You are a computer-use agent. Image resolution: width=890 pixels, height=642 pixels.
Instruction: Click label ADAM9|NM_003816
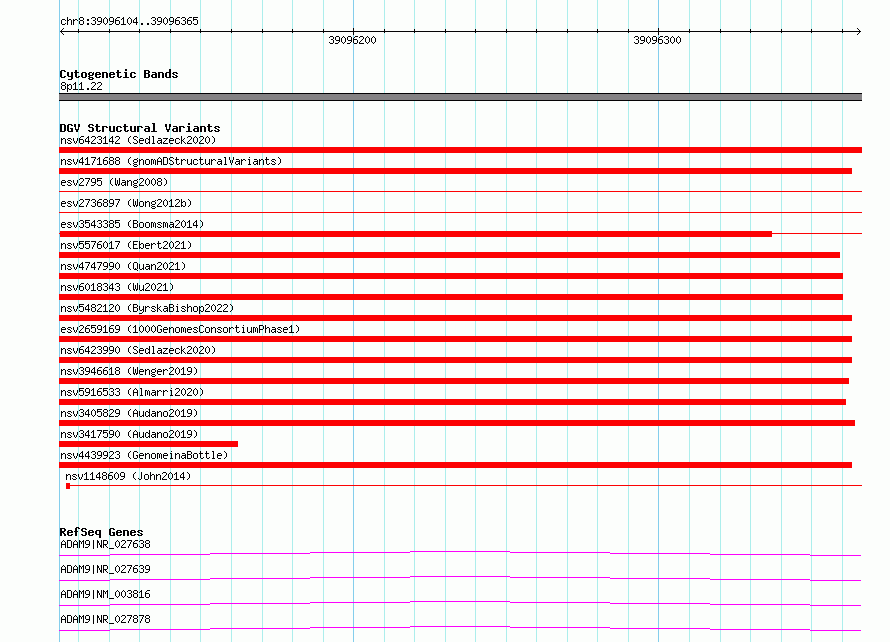106,594
